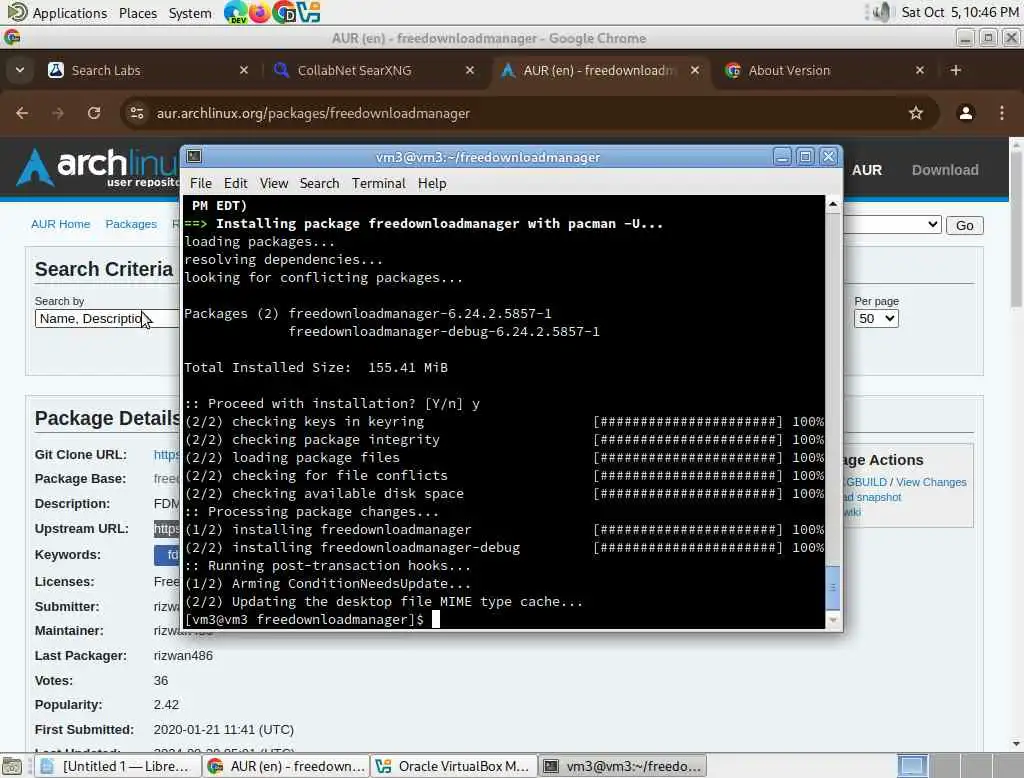Click terminal scrollbar down arrow

833,620
